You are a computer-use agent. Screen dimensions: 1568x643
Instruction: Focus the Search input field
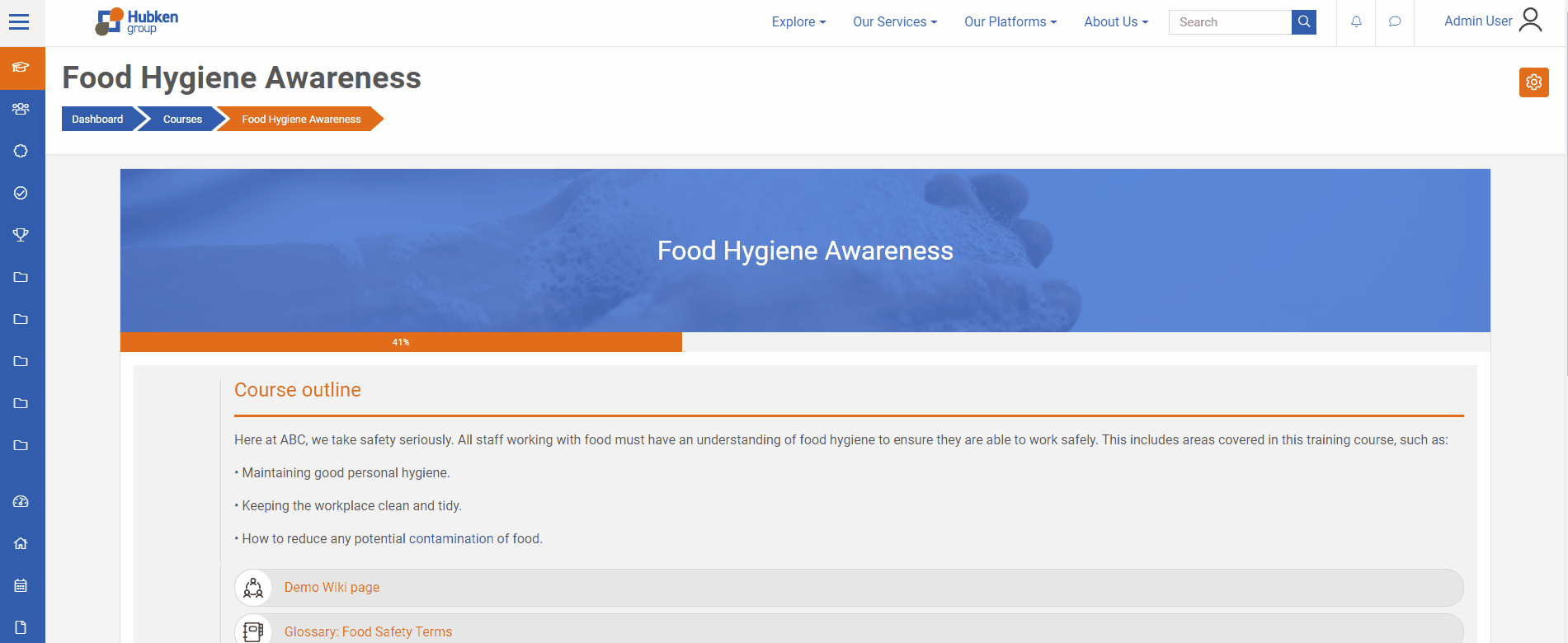pos(1230,22)
